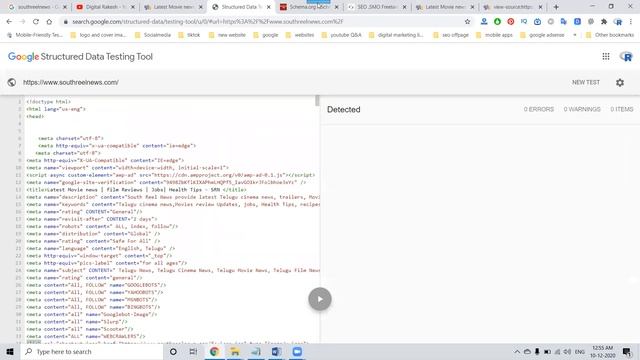The width and height of the screenshot is (640, 360).
Task: Click the Detected heading
Action: point(344,109)
